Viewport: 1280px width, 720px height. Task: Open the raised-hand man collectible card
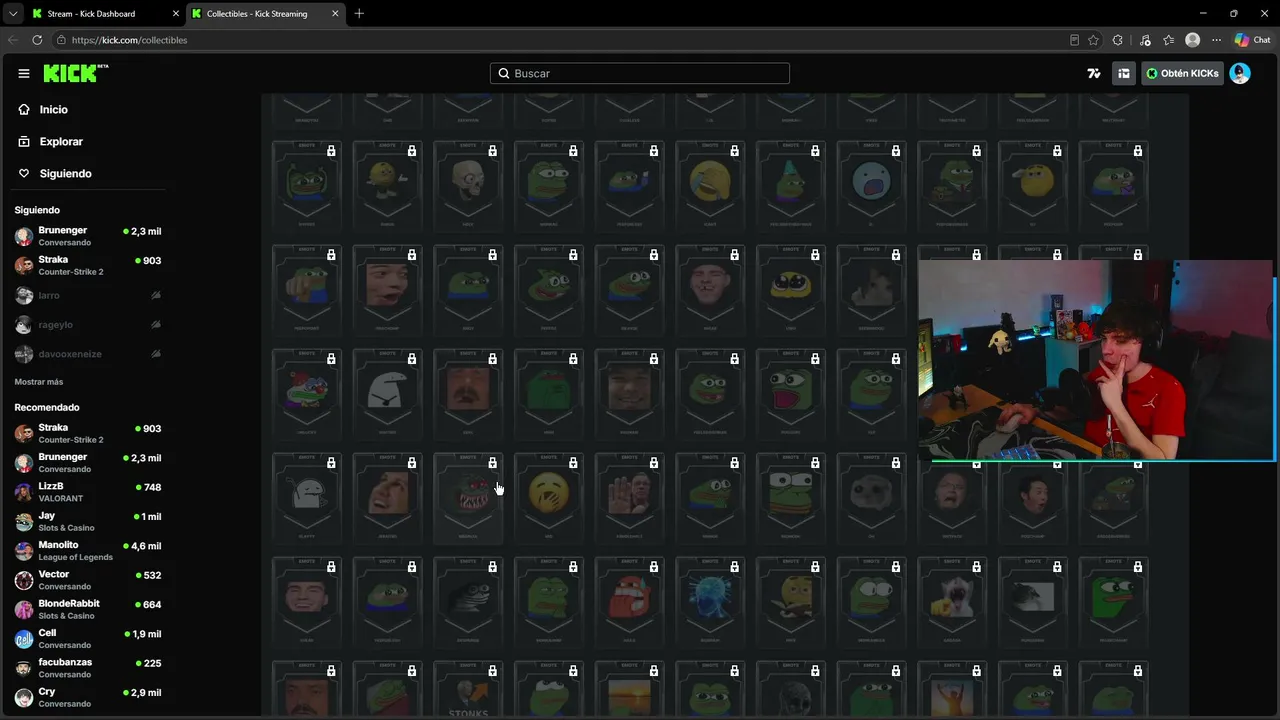pyautogui.click(x=629, y=498)
